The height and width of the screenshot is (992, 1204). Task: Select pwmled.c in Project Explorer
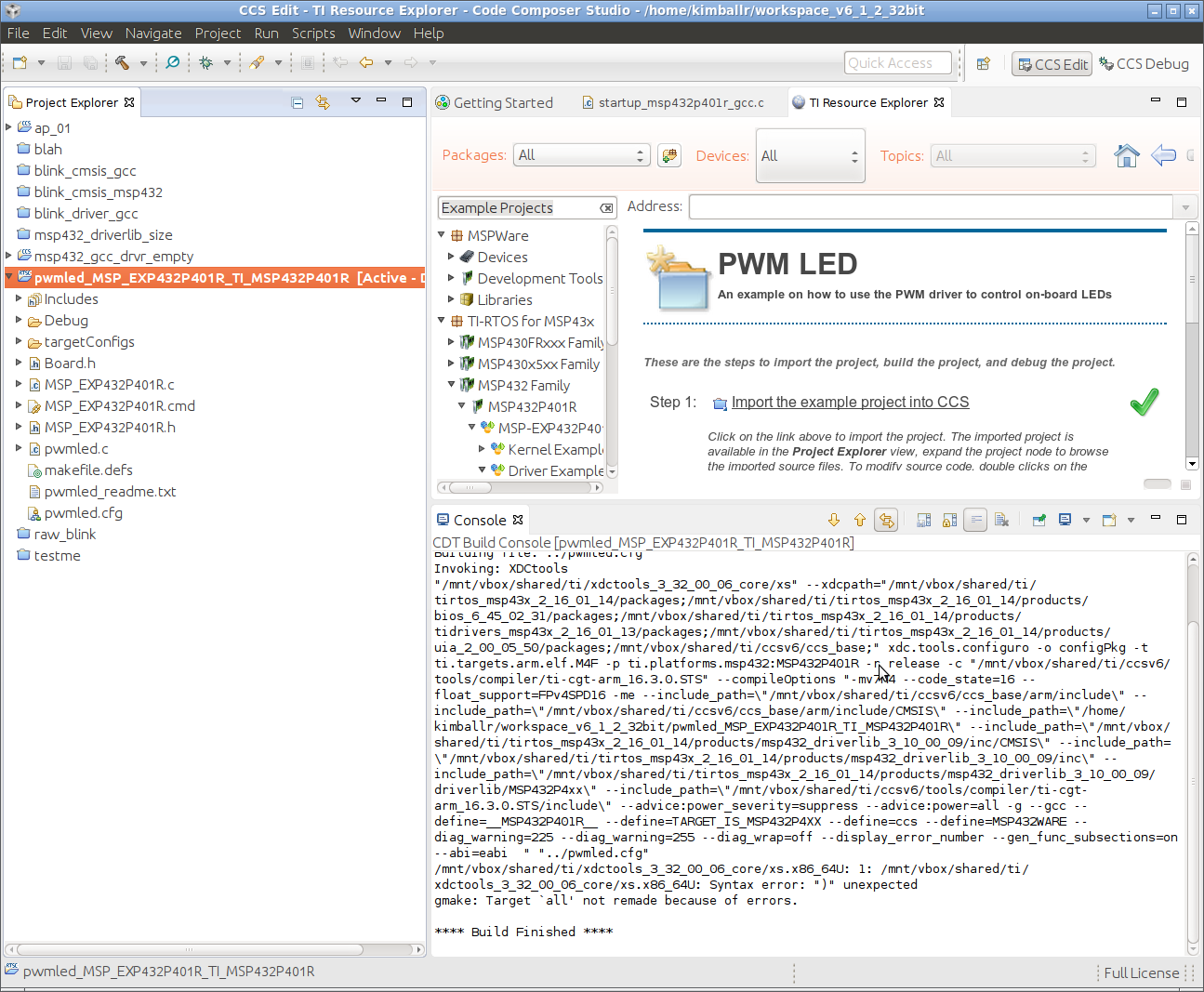(76, 448)
